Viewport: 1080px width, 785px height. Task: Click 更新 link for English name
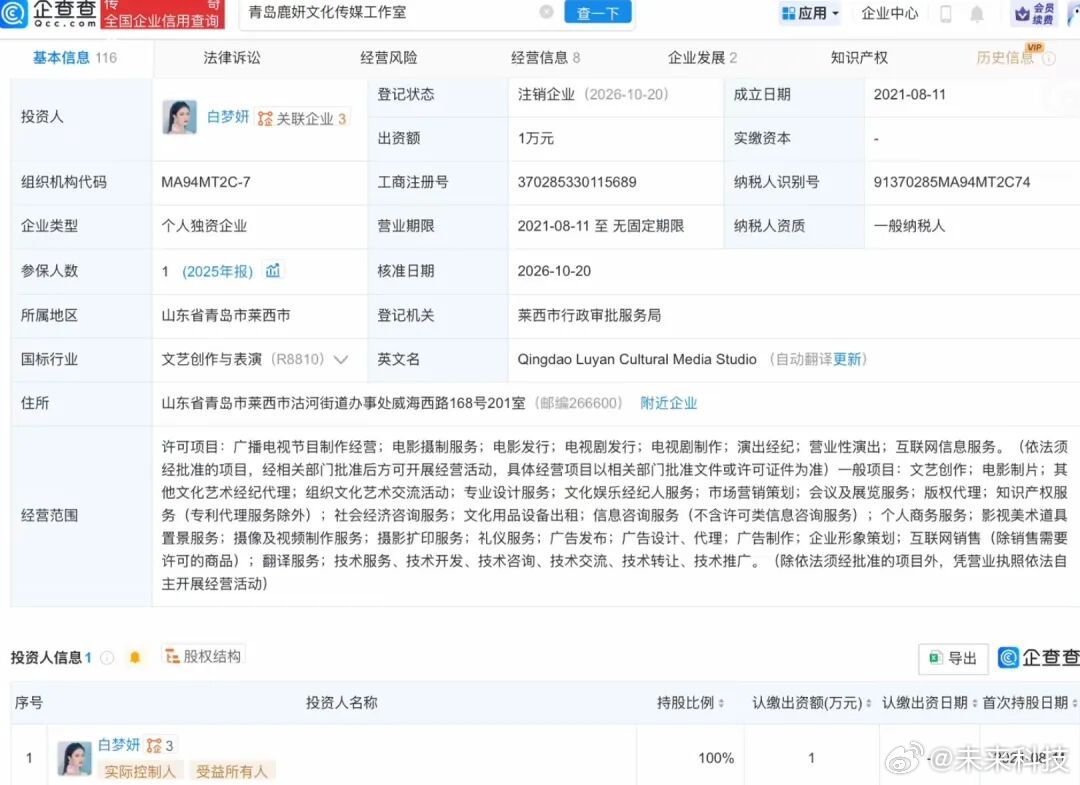pos(847,359)
